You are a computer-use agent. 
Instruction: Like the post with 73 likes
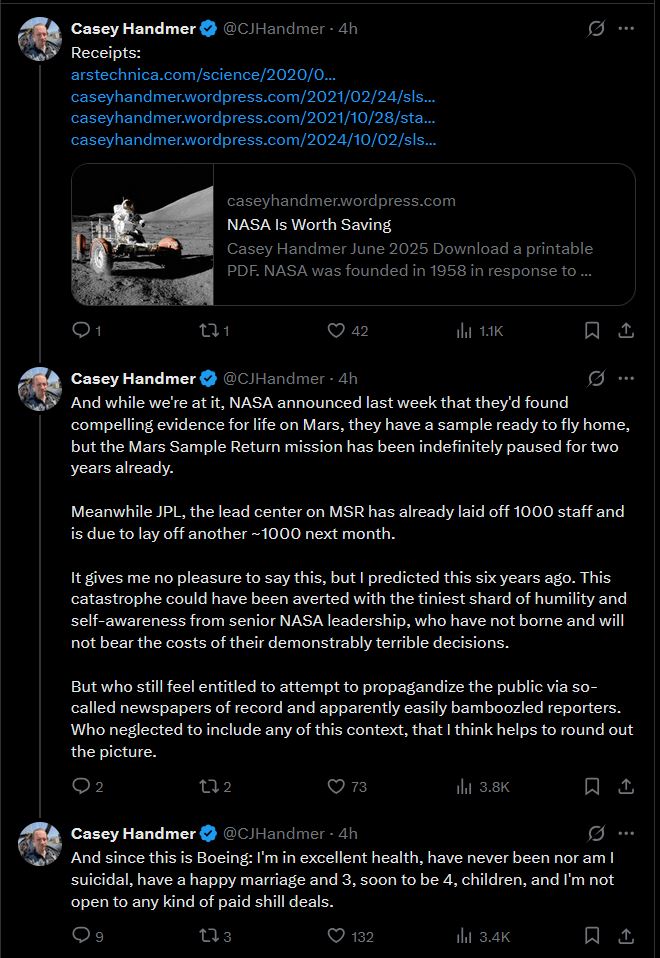tap(336, 786)
